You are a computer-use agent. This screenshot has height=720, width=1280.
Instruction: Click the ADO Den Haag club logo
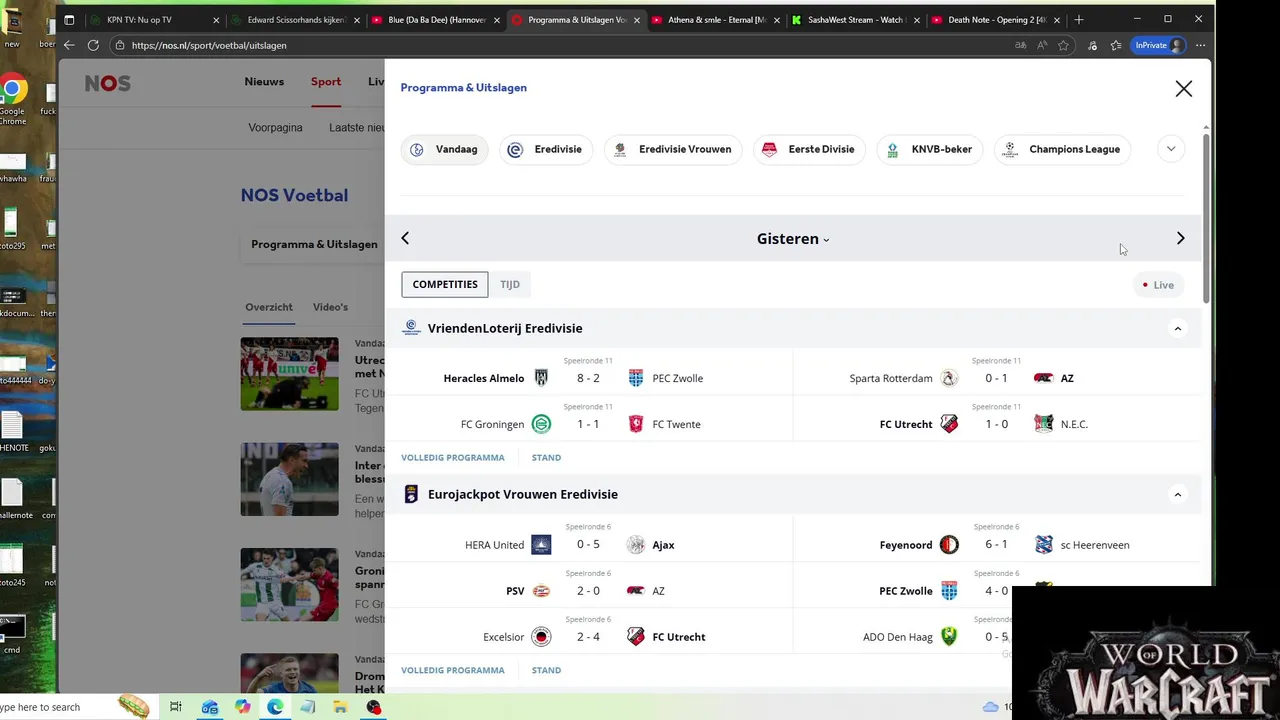tap(949, 637)
